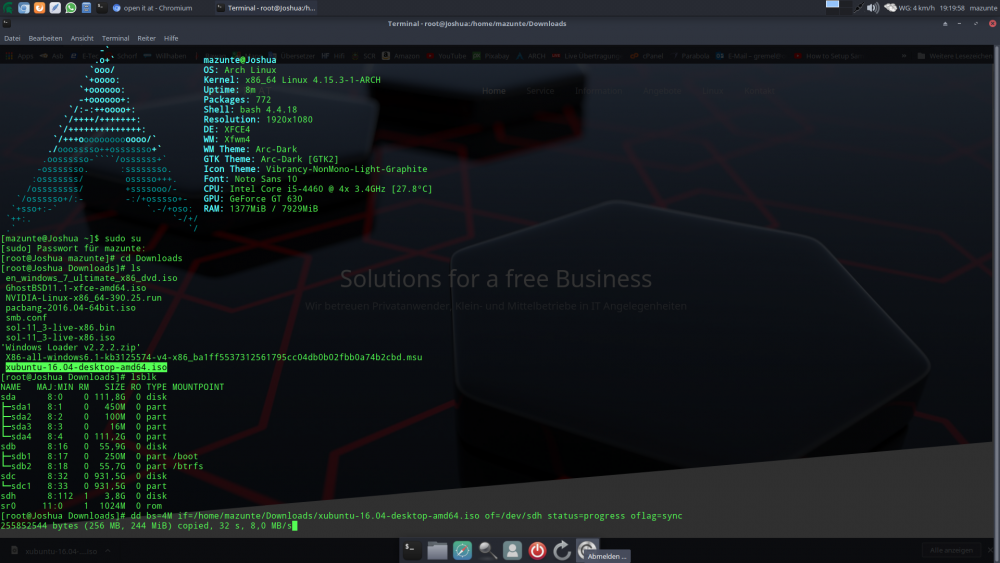Launch terminal from the bottom dock
Image resolution: width=1000 pixels, height=563 pixels.
click(412, 550)
